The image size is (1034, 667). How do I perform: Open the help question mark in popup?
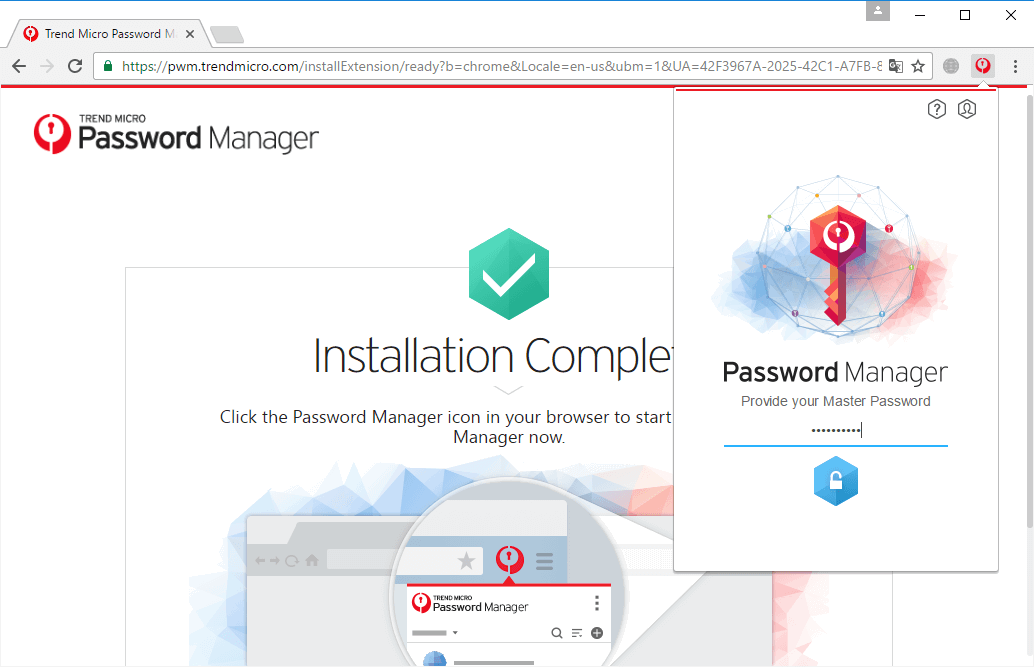936,109
